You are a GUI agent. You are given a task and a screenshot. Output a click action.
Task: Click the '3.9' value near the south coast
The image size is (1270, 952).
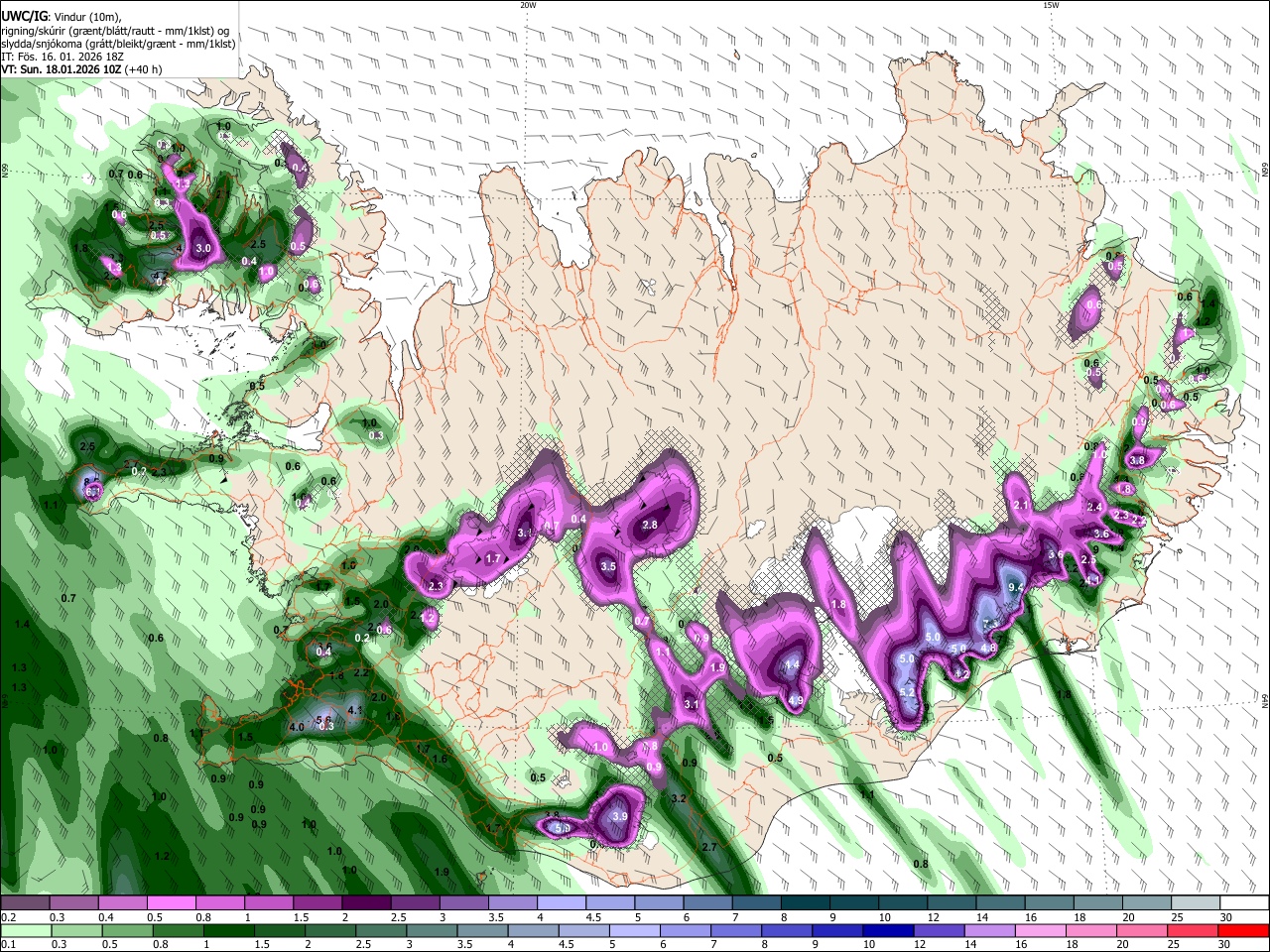click(x=620, y=815)
